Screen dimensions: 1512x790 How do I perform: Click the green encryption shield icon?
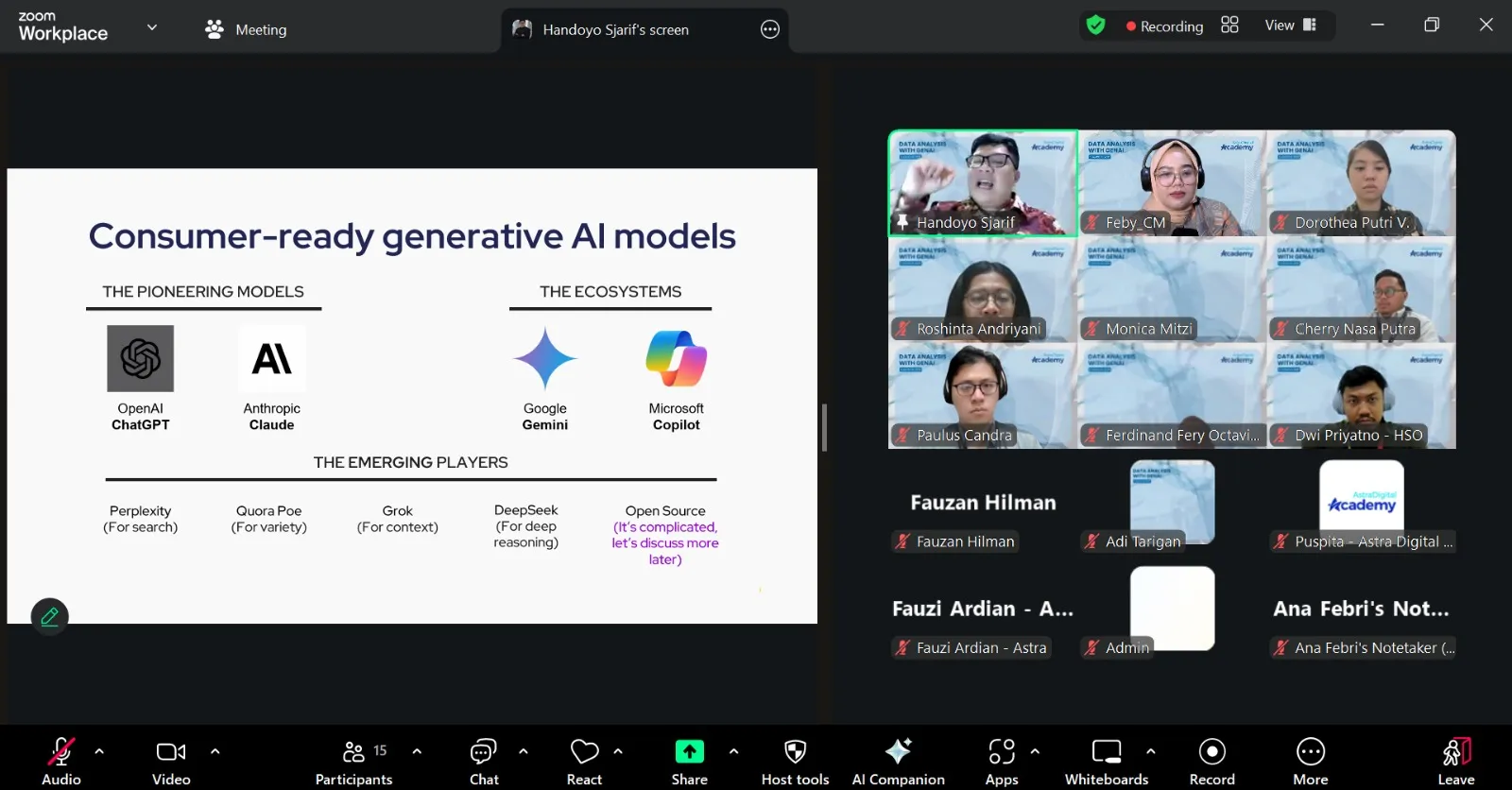pyautogui.click(x=1096, y=26)
